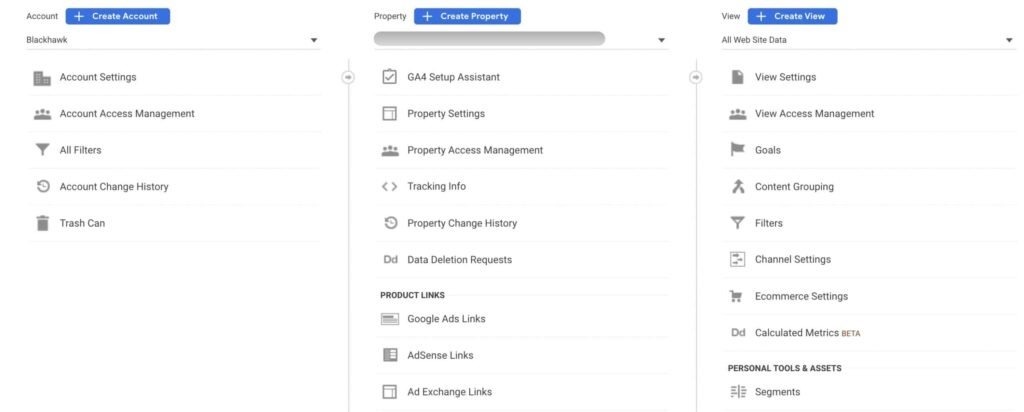The image size is (1024, 412).
Task: Click the Ad Exchange Links icon
Action: pos(389,392)
